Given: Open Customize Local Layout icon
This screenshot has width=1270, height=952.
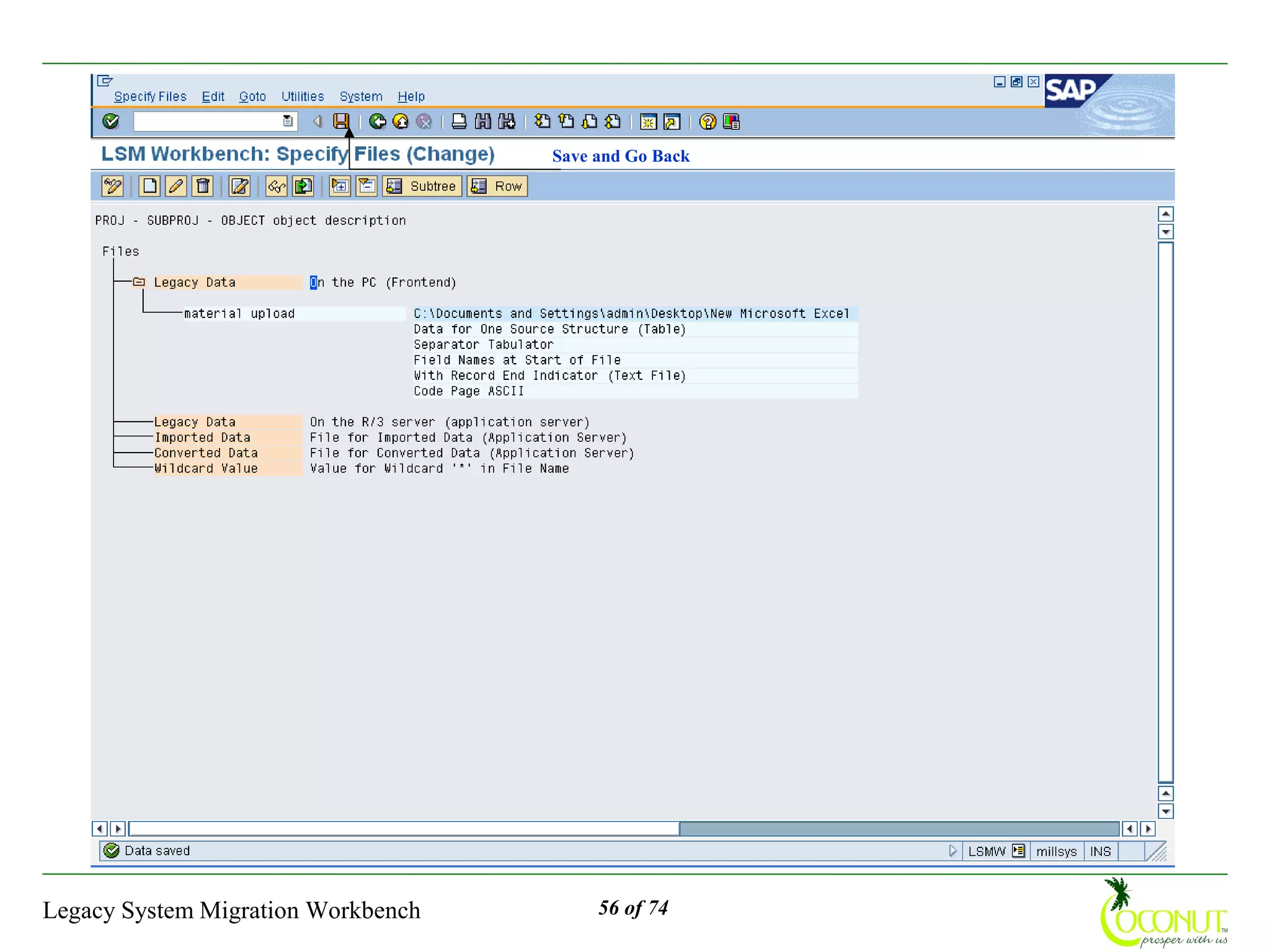Looking at the screenshot, I should coord(731,121).
